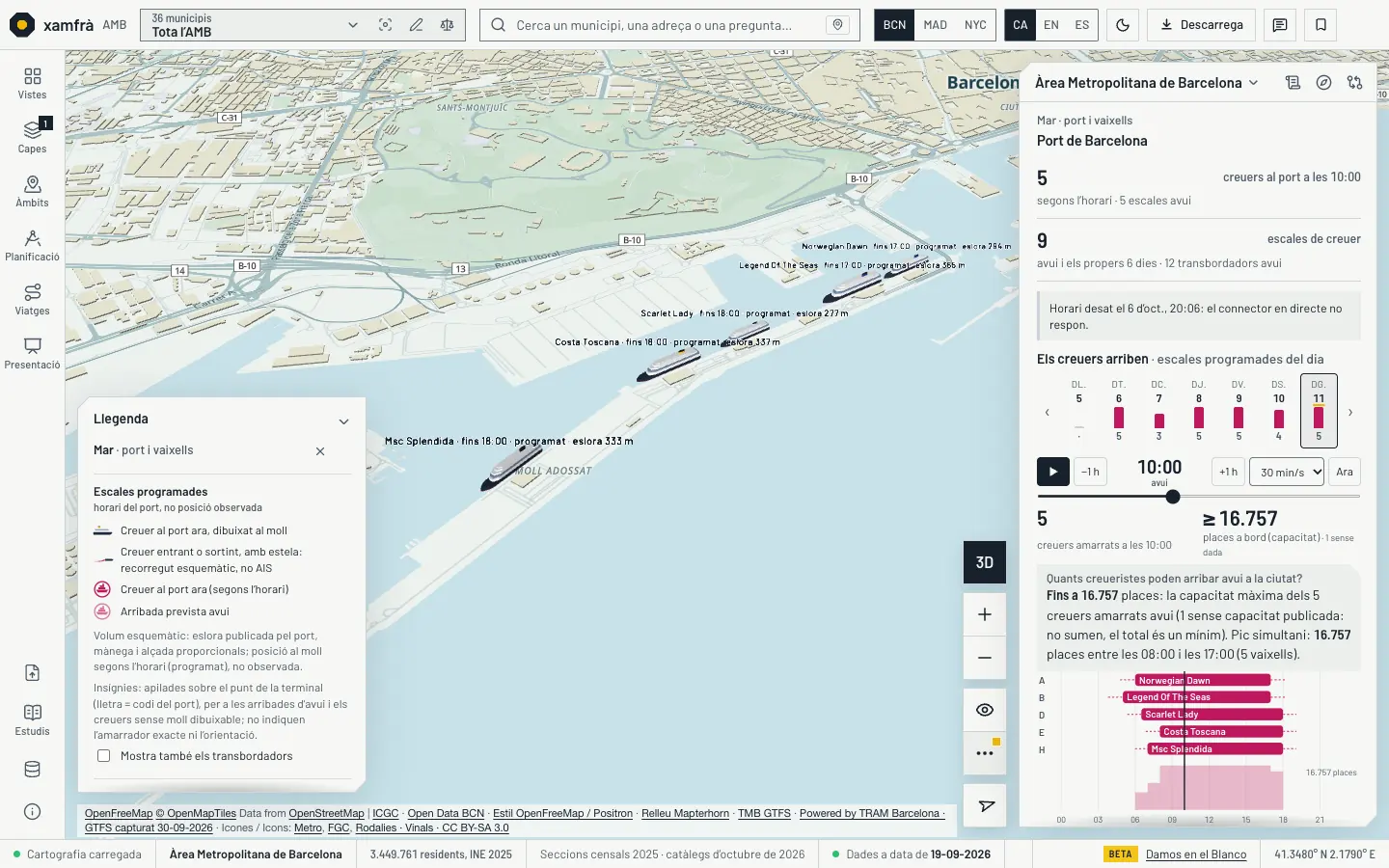Open Damos en el Blanco link
Screen dimensions: 1389x868
pos(1196,854)
